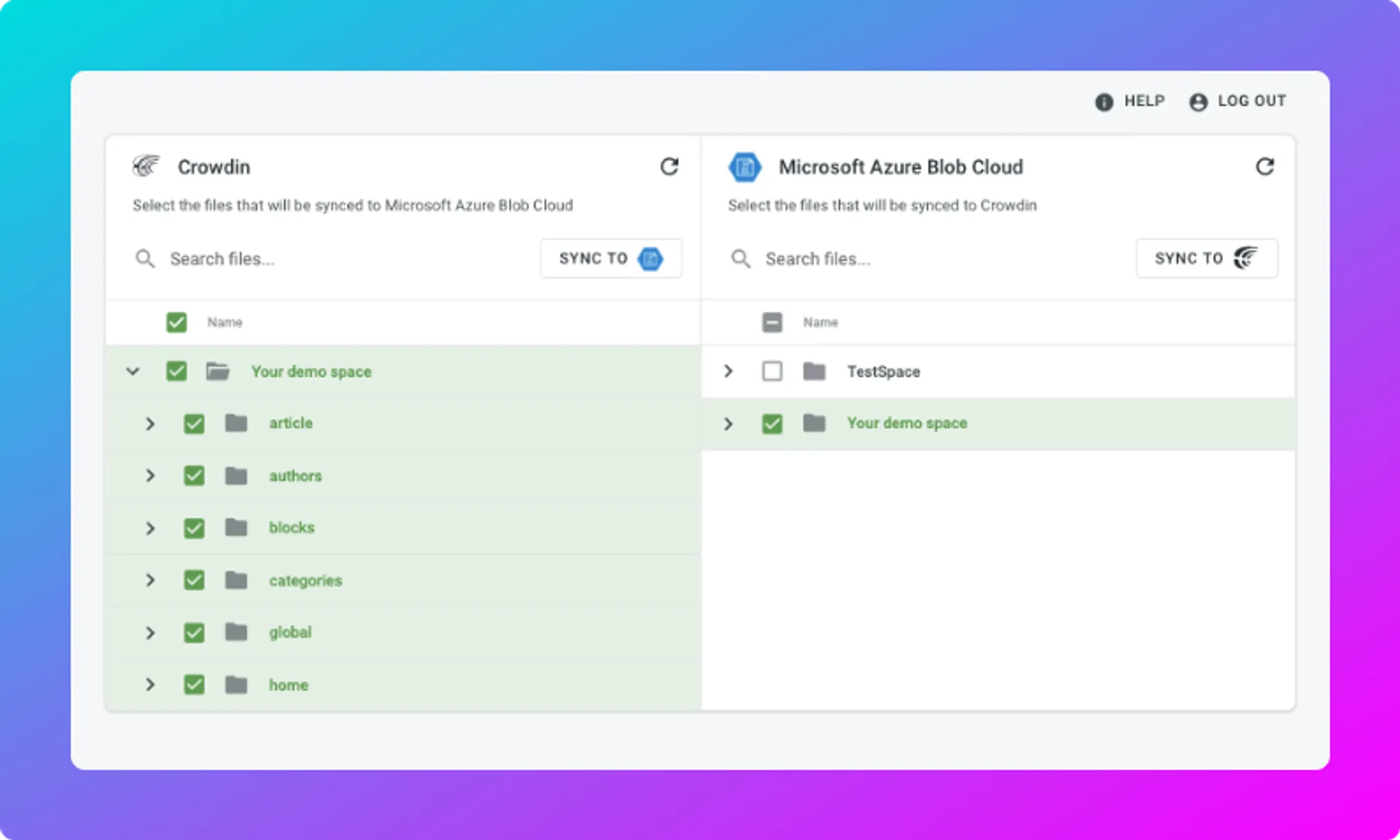The width and height of the screenshot is (1400, 840).
Task: Collapse Your demo space in Crowdin panel
Action: 133,371
